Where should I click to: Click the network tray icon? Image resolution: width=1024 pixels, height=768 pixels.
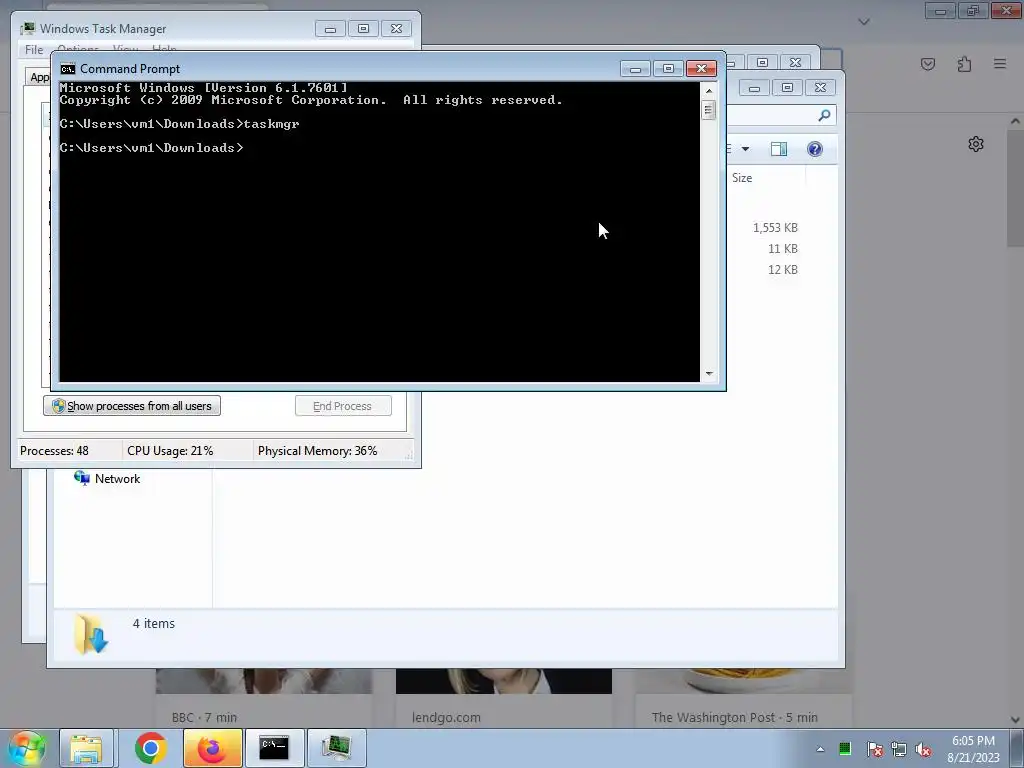[x=899, y=749]
